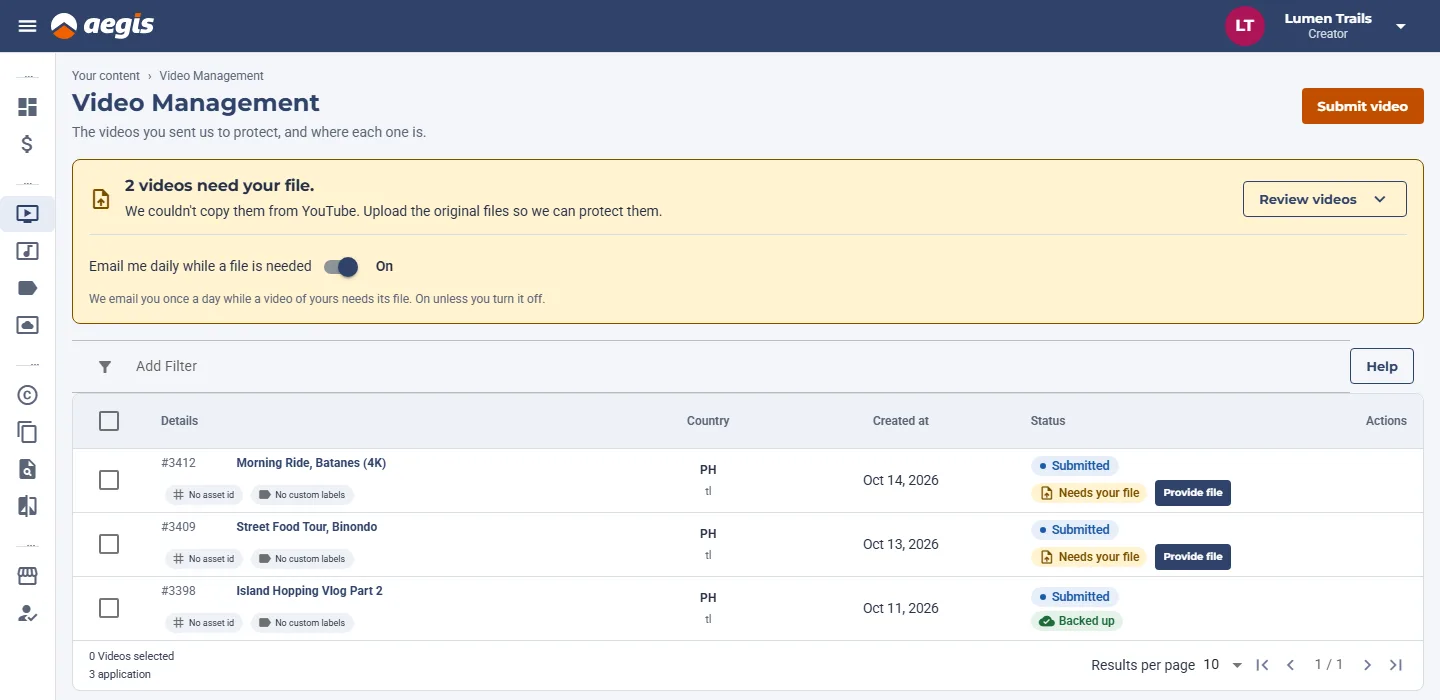Image resolution: width=1440 pixels, height=700 pixels.
Task: Select the Morning Ride, Batanes video checkbox
Action: (109, 480)
